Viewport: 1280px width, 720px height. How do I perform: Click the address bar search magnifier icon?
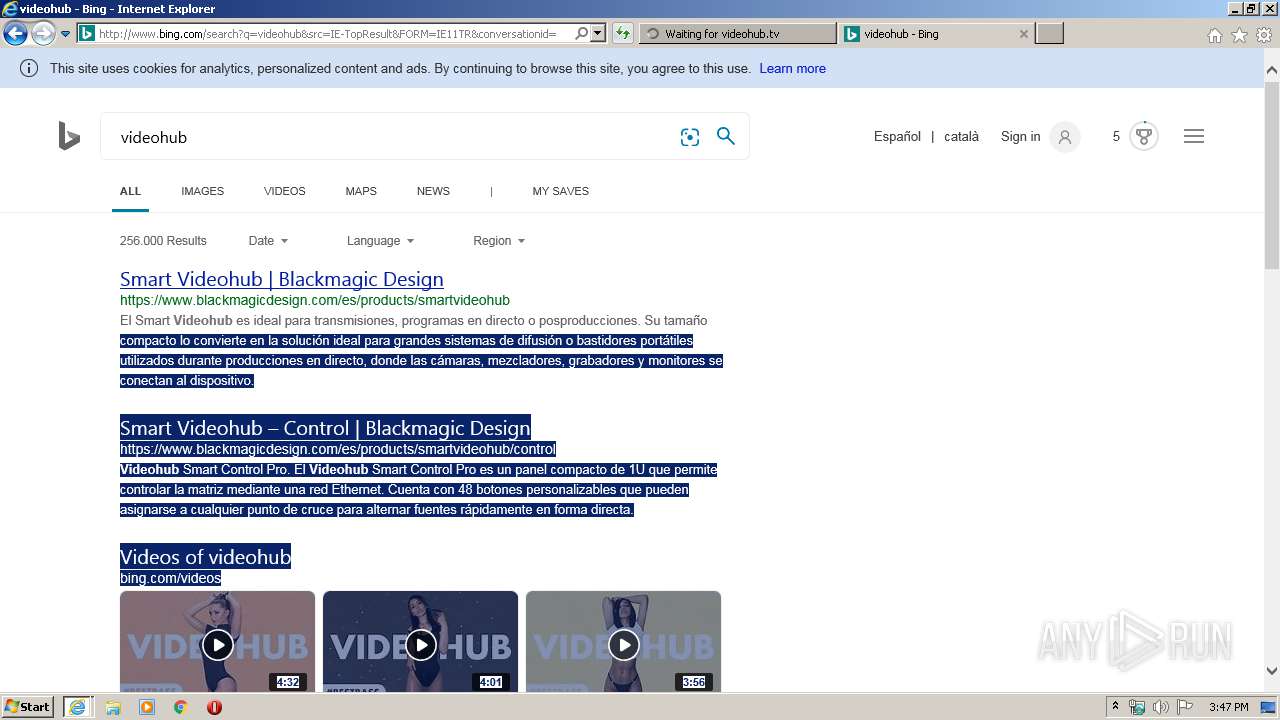click(x=581, y=34)
